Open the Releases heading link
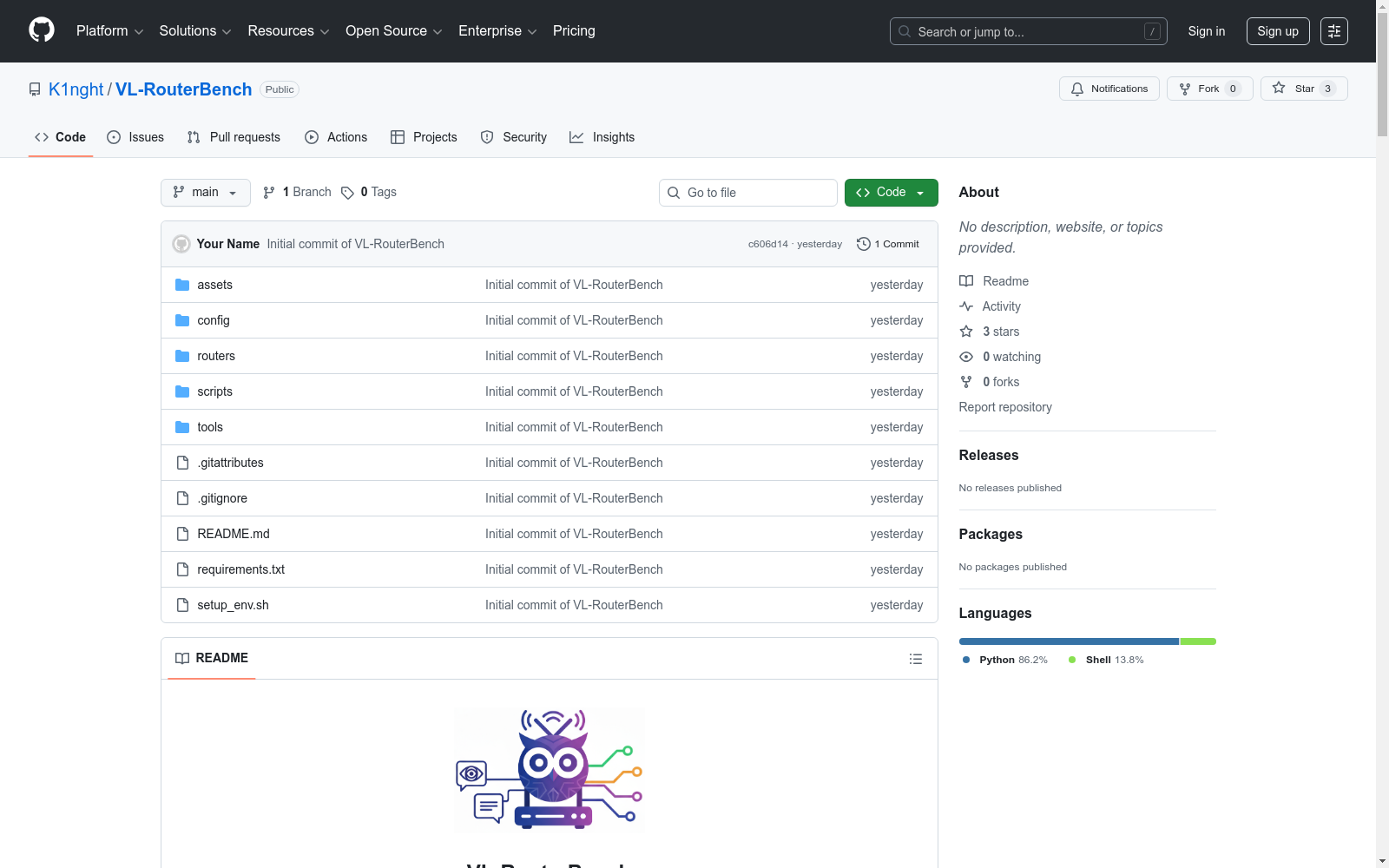This screenshot has width=1389, height=868. [x=989, y=455]
